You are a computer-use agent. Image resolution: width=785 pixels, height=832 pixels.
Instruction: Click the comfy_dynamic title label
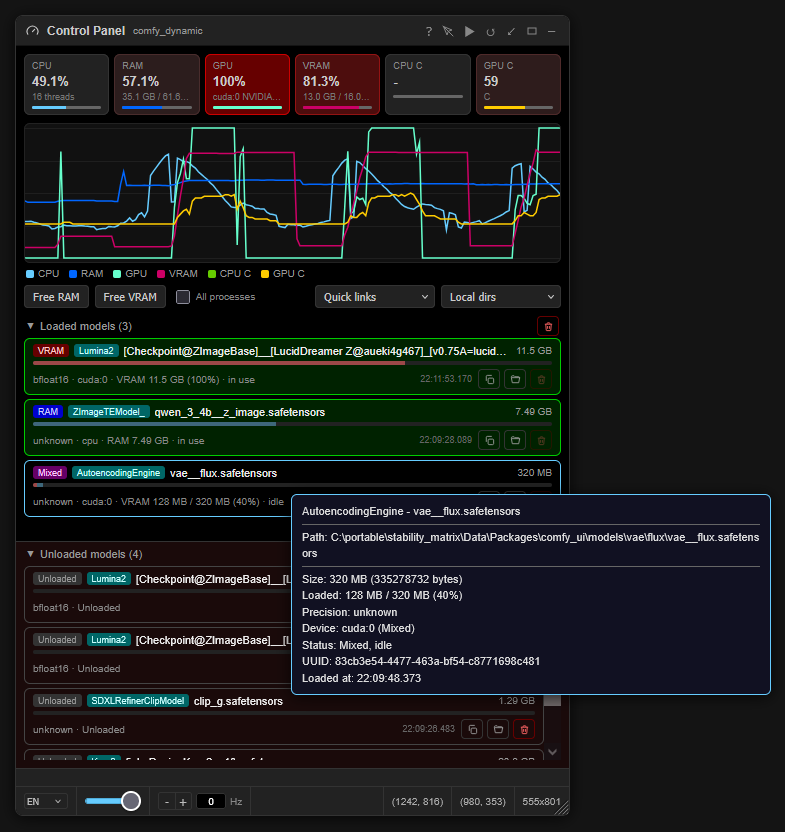168,31
